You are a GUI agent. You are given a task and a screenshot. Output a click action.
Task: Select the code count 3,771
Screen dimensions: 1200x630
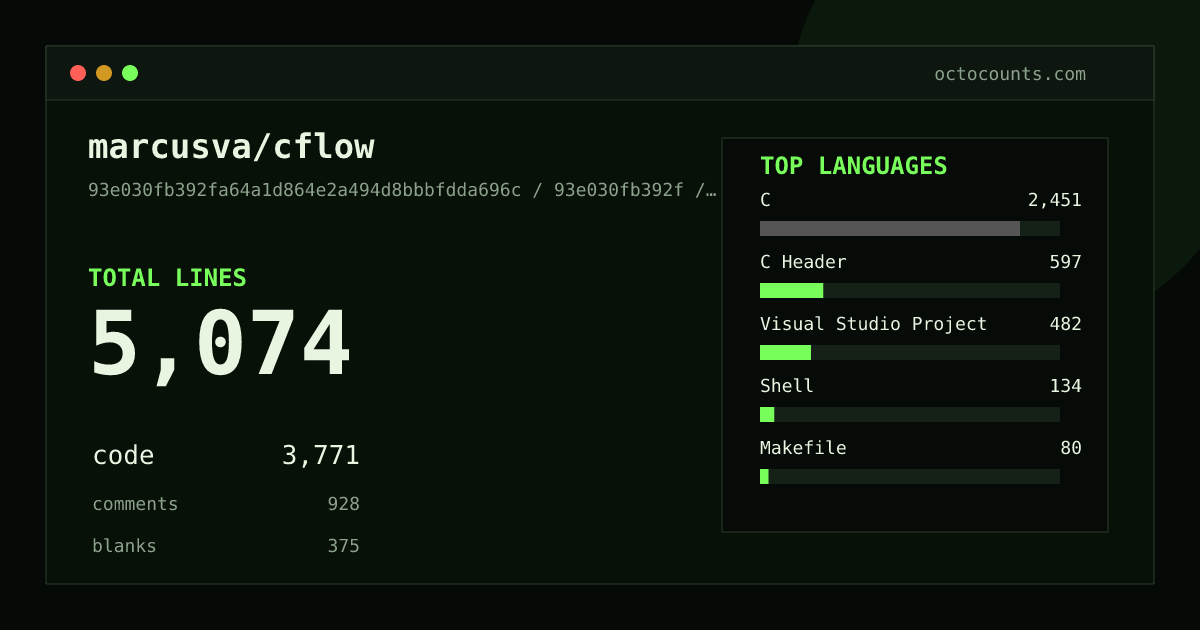click(320, 456)
